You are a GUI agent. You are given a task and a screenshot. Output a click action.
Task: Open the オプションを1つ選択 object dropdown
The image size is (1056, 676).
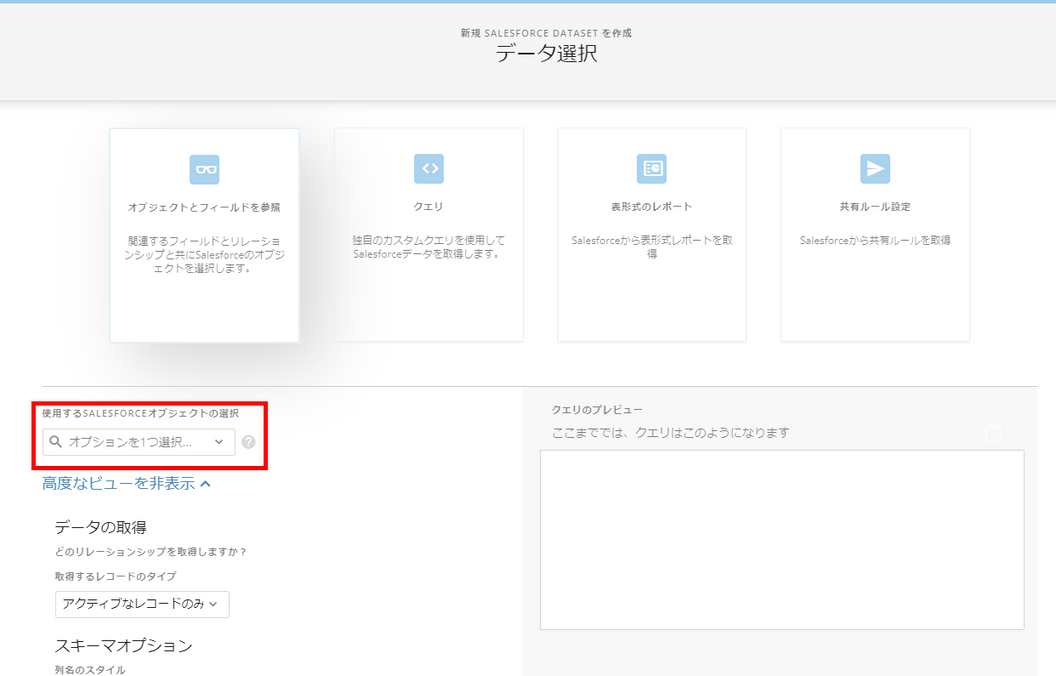pyautogui.click(x=139, y=442)
